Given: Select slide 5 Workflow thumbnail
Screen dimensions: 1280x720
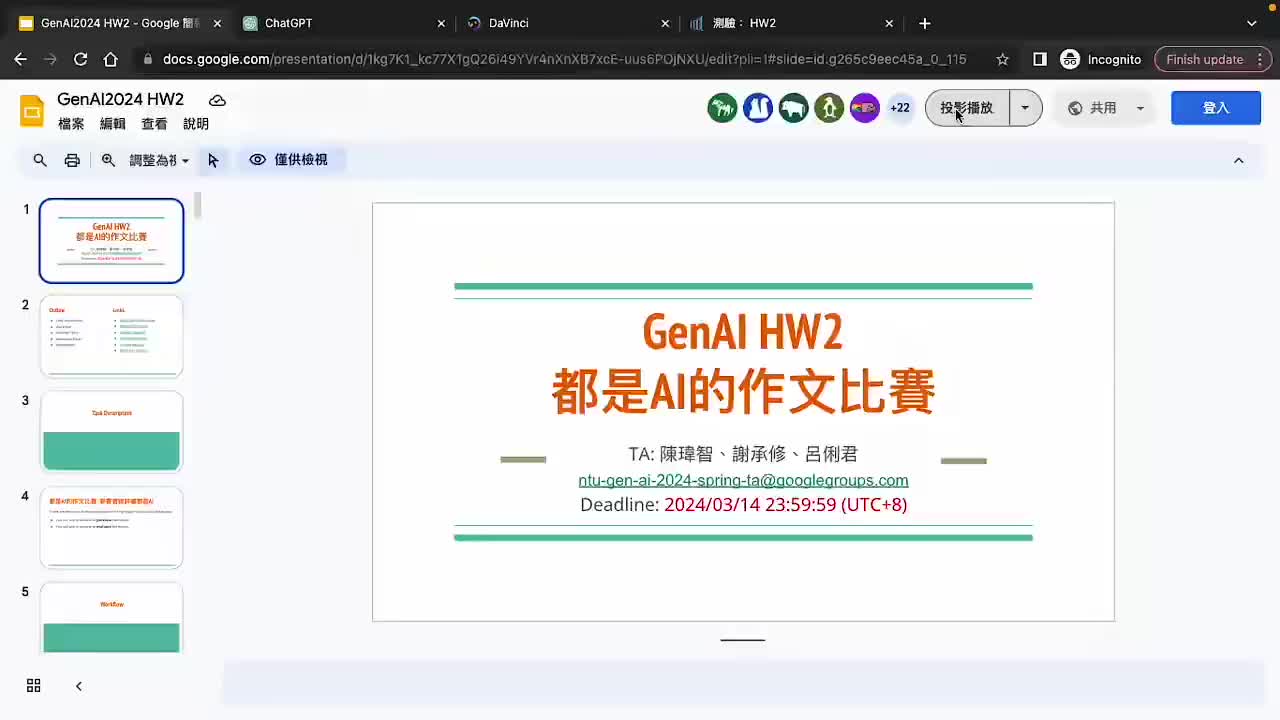Looking at the screenshot, I should [x=111, y=618].
